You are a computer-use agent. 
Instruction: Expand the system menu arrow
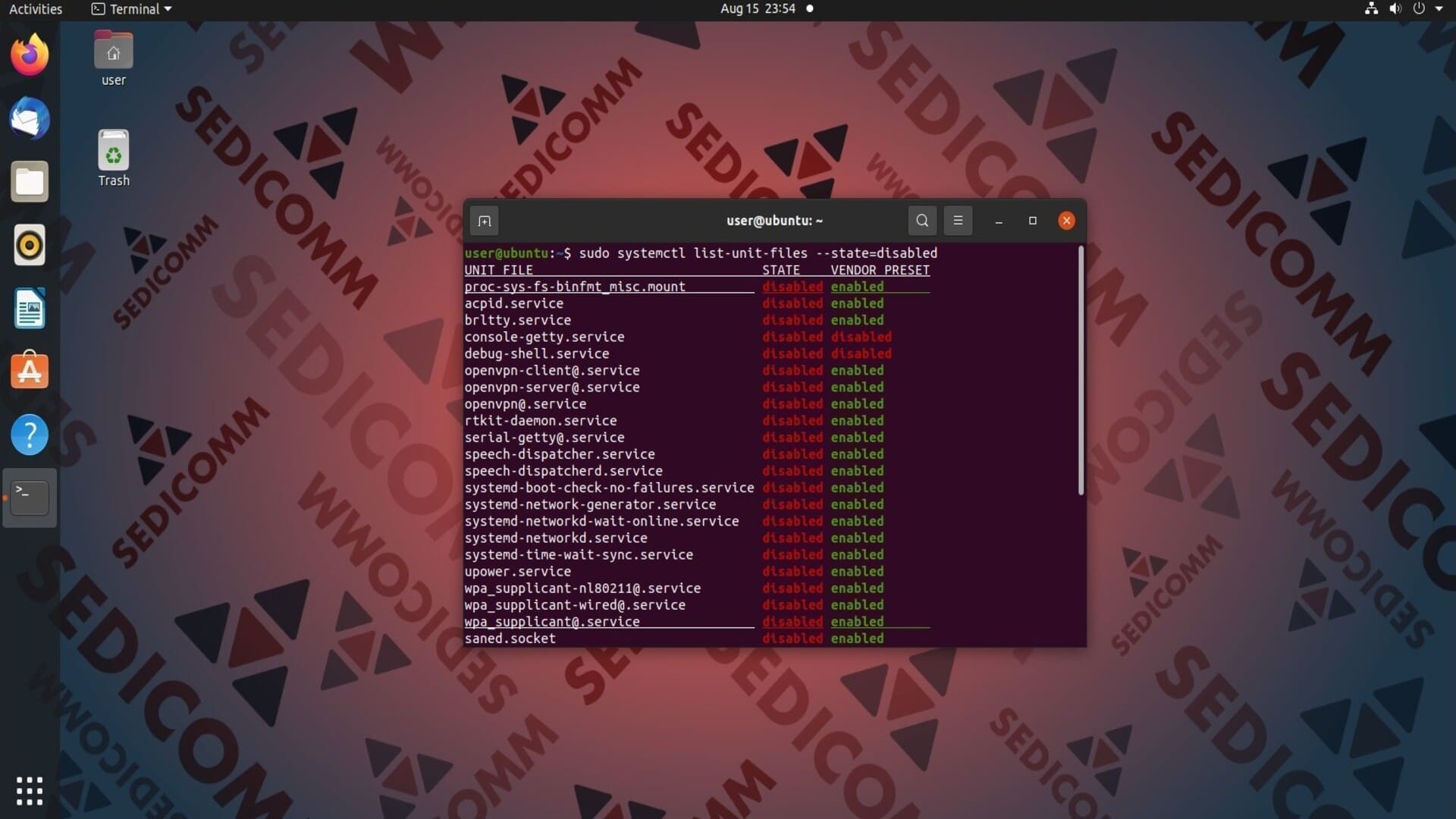[x=1439, y=9]
